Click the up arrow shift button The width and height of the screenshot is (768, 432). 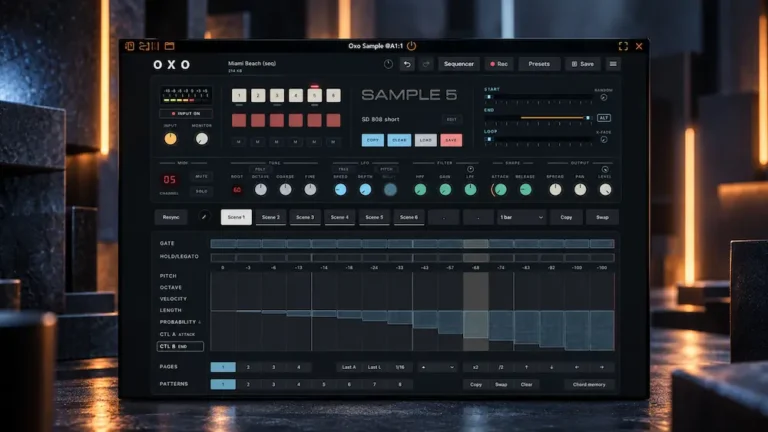pyautogui.click(x=526, y=367)
